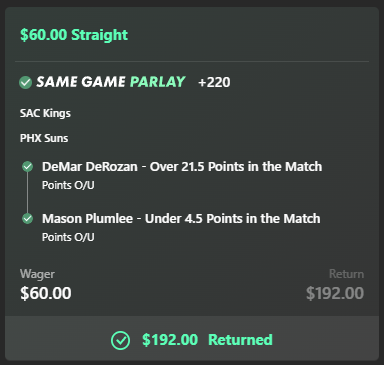Click the Returned status text in footer
This screenshot has width=384, height=365.
pyautogui.click(x=240, y=340)
